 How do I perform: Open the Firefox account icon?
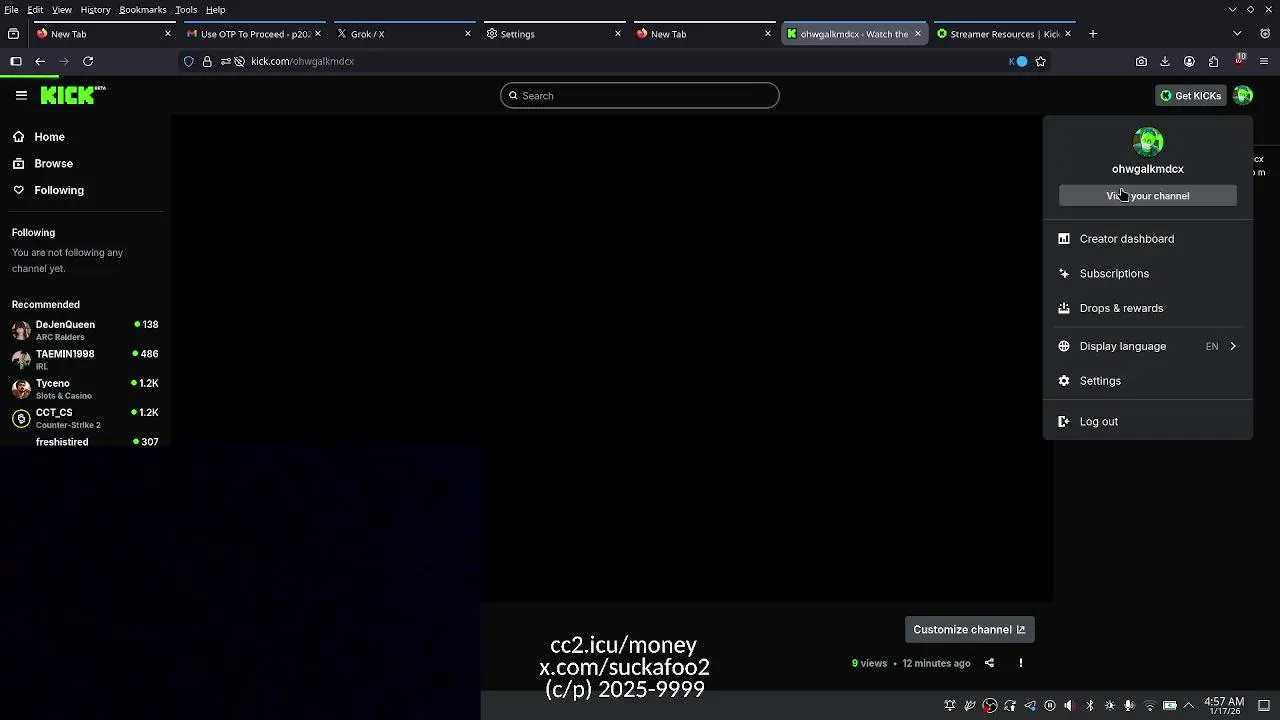[1189, 61]
